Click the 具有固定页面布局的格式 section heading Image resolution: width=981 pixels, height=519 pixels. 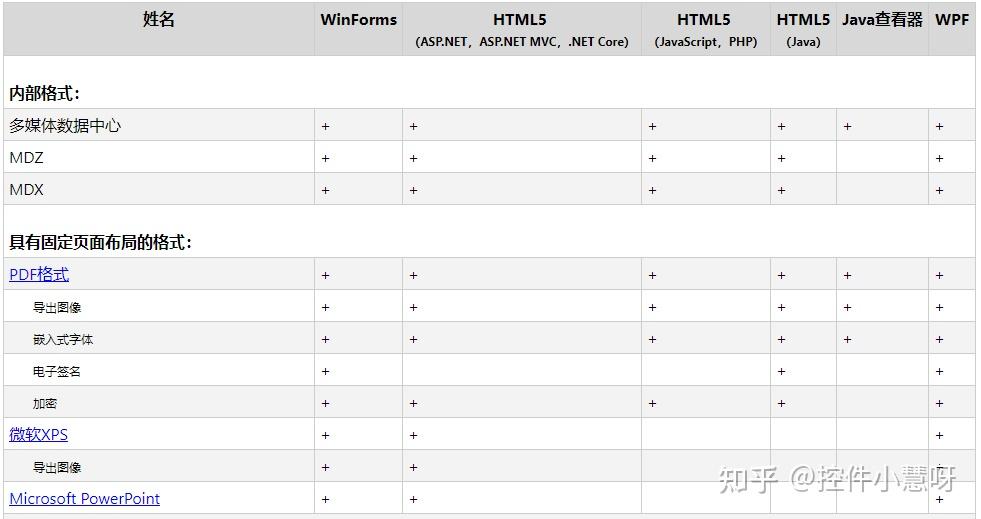pos(101,243)
